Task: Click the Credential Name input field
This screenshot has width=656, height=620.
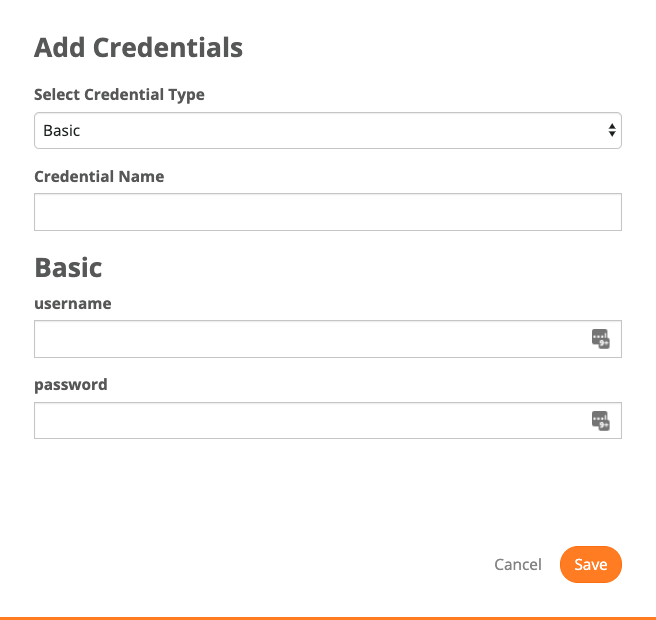Action: click(328, 212)
